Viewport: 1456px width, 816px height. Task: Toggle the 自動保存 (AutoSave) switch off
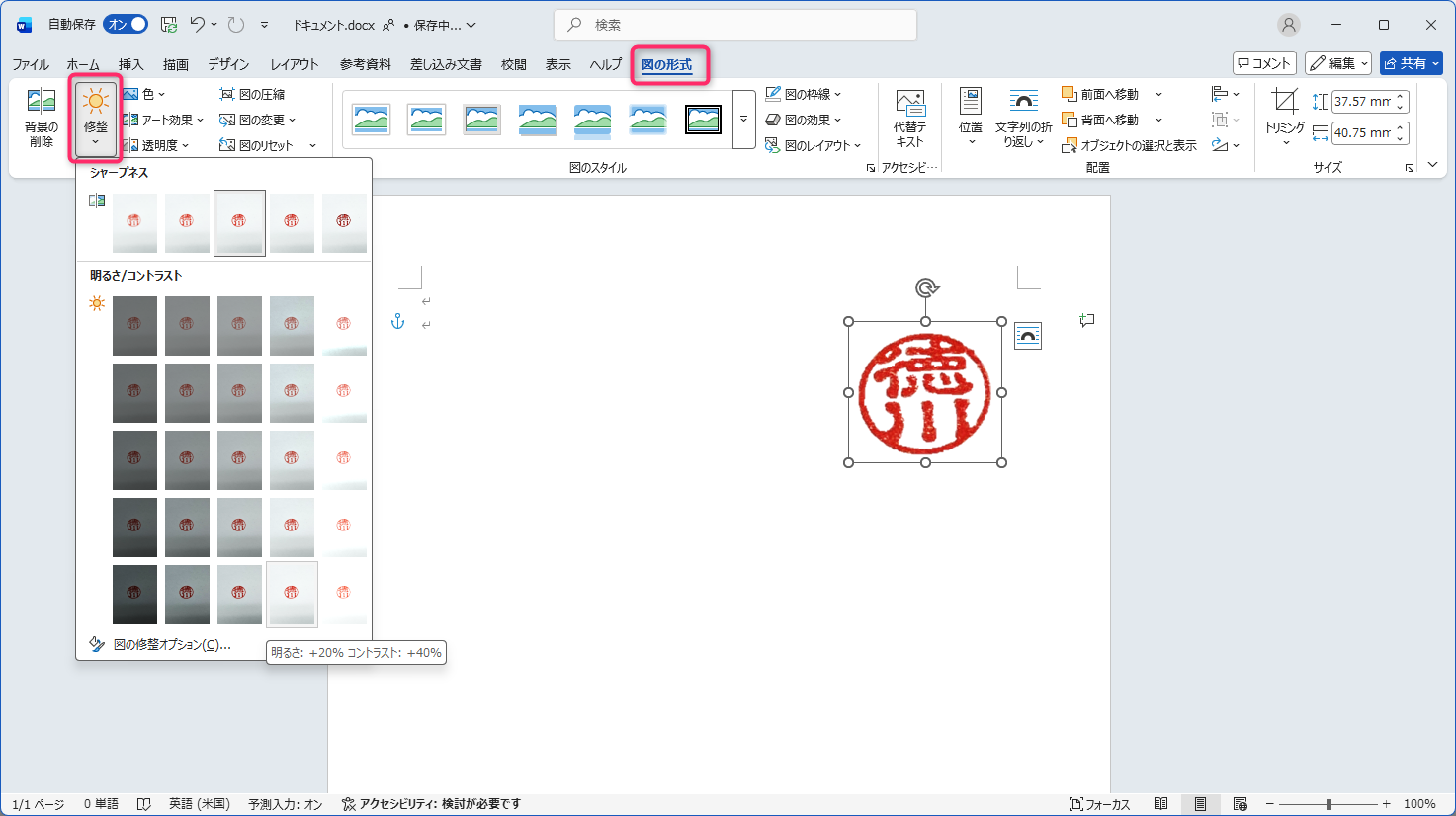coord(127,25)
